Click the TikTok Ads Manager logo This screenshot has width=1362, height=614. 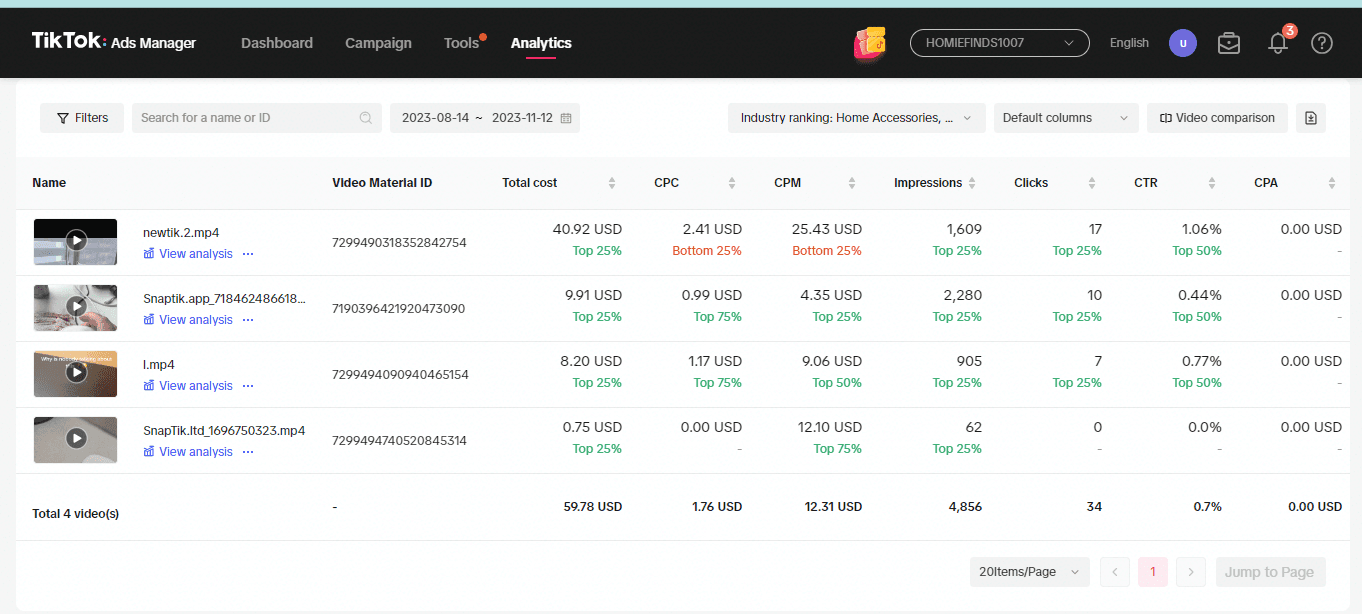114,42
